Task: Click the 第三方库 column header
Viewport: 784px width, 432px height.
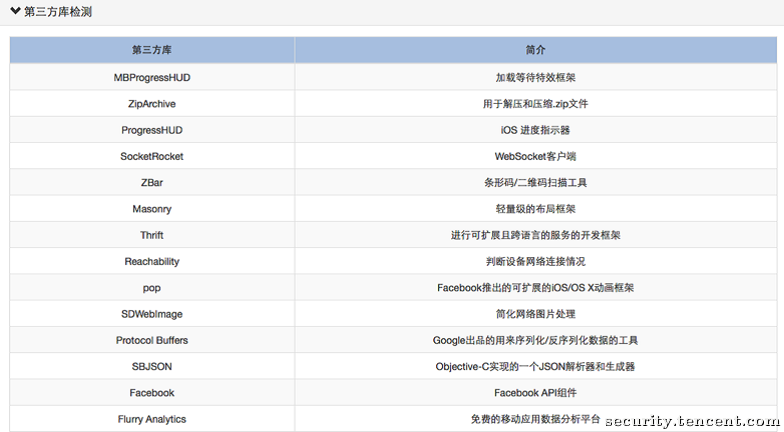Action: [x=152, y=50]
